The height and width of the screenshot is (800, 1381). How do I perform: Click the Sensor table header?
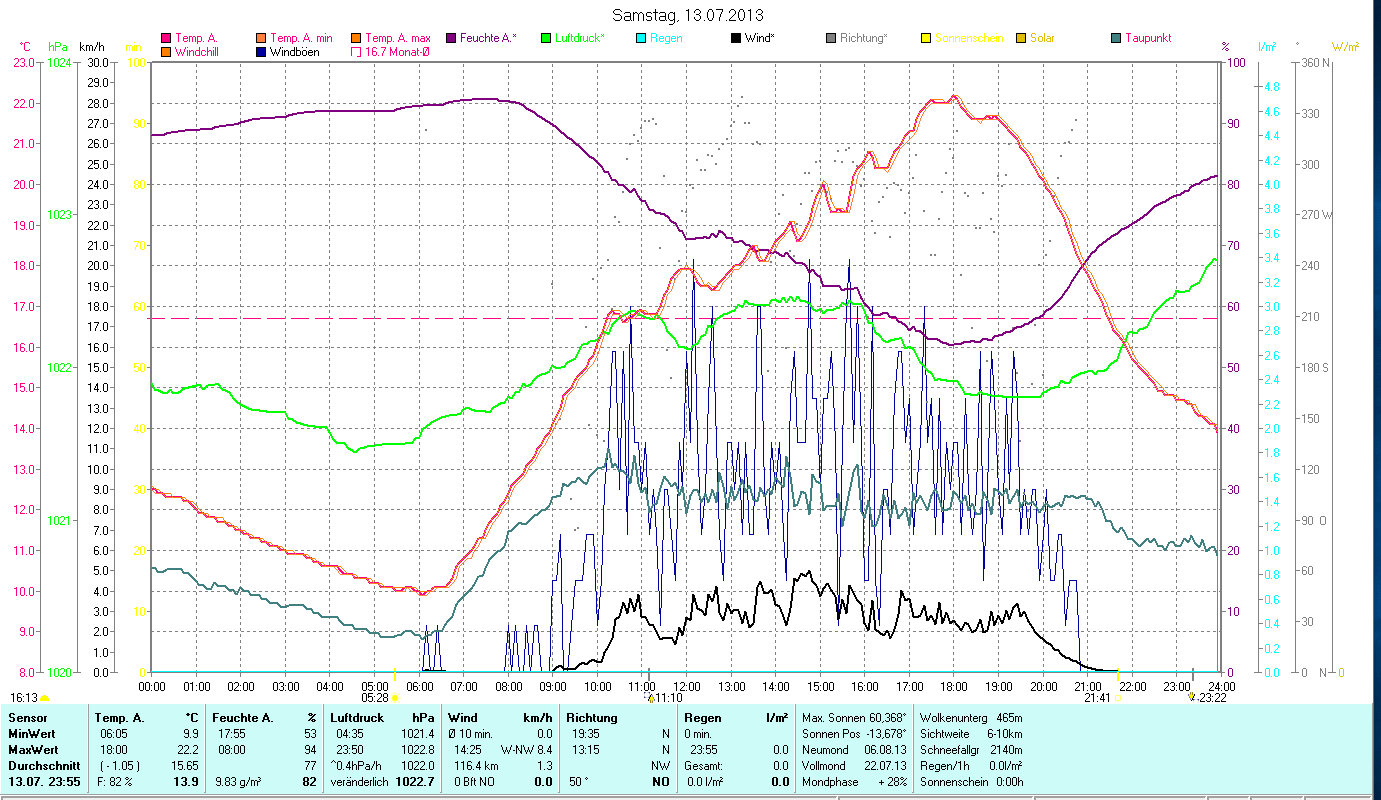[27, 718]
